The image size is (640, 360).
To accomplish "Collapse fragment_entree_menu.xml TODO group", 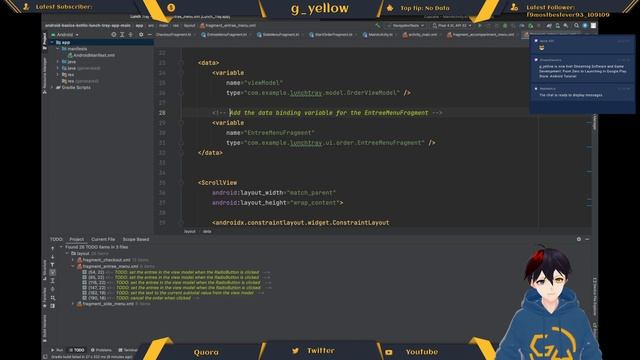I will click(x=73, y=266).
